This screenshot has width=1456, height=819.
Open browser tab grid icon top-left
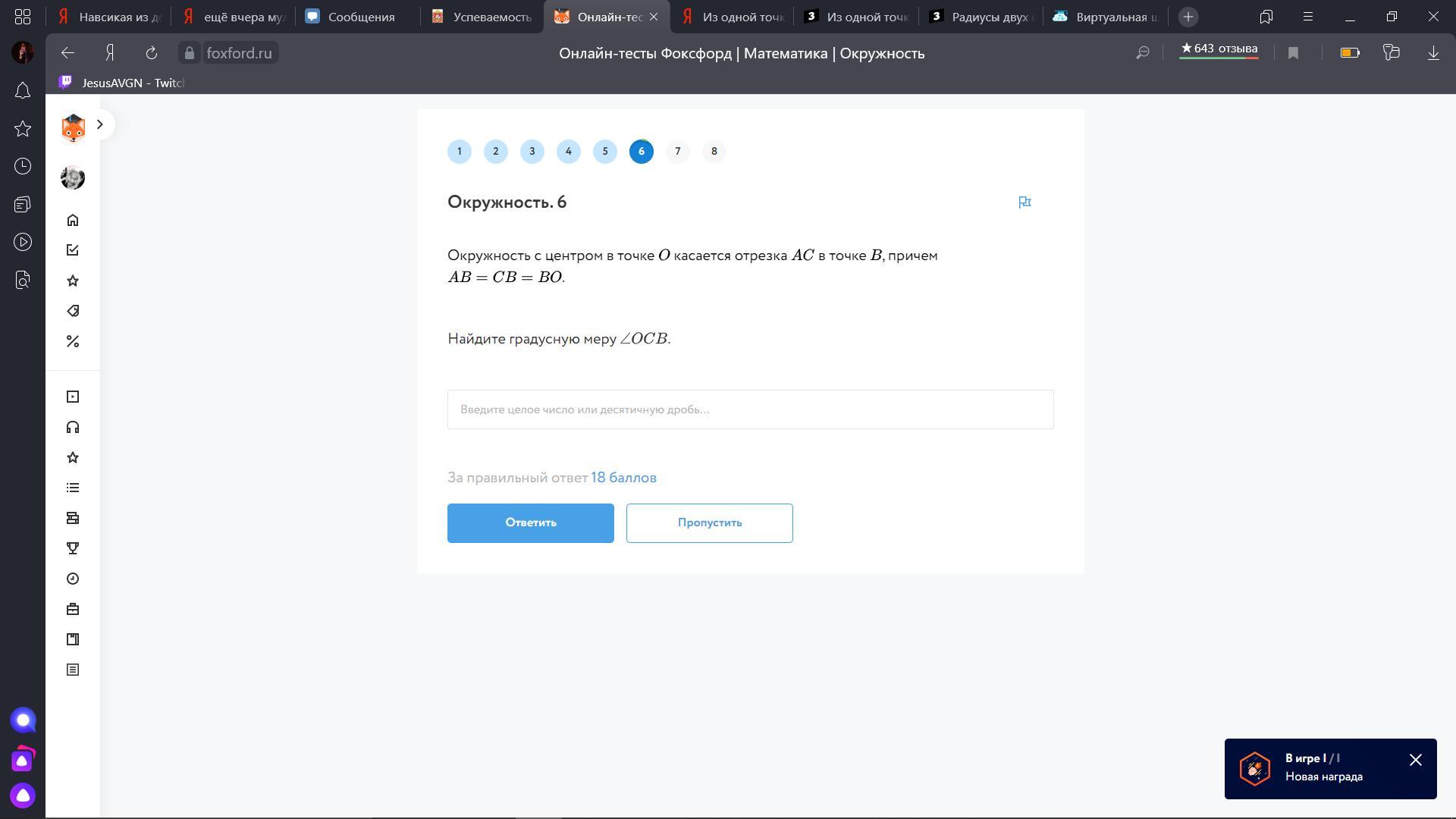coord(23,17)
